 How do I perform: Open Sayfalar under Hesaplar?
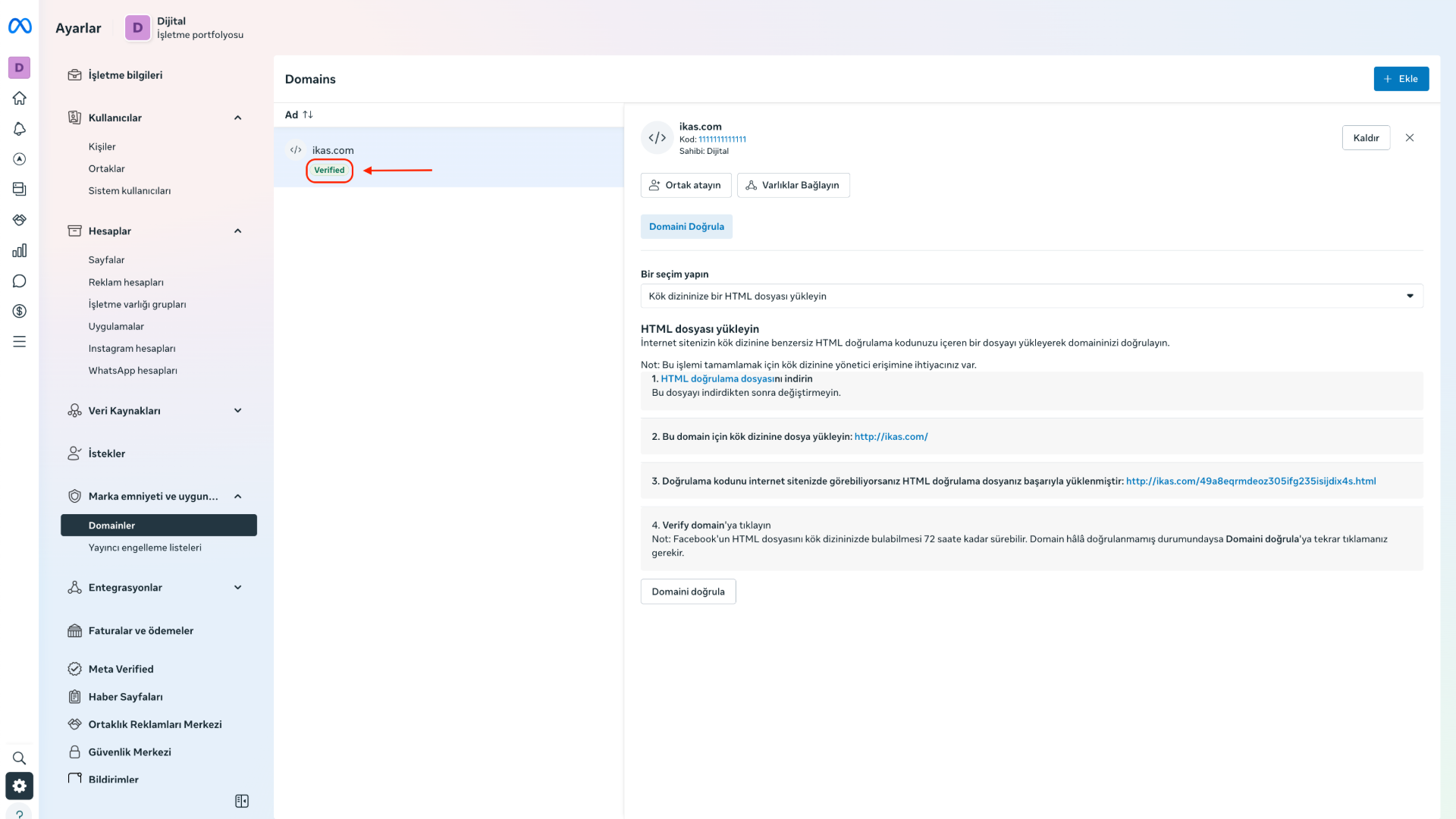tap(106, 259)
